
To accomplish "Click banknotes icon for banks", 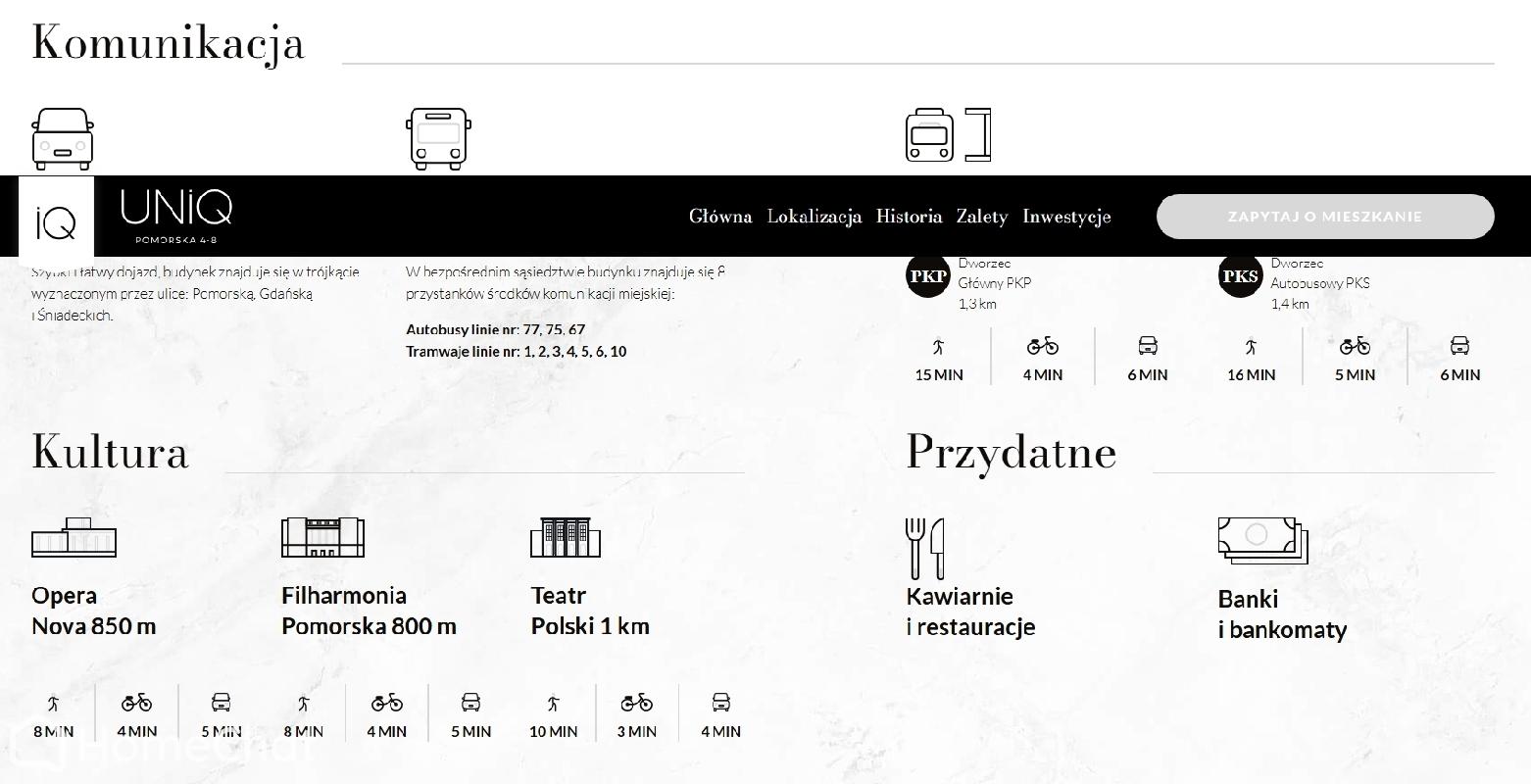I will pyautogui.click(x=1262, y=541).
